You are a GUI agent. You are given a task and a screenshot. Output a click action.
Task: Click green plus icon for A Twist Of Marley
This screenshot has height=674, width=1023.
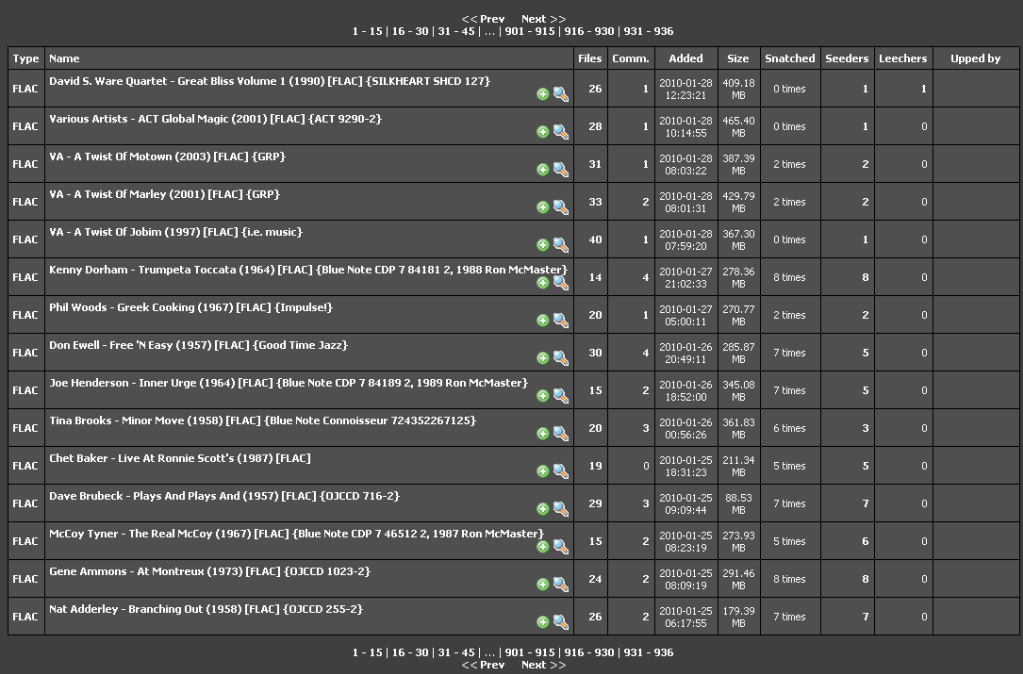(542, 207)
